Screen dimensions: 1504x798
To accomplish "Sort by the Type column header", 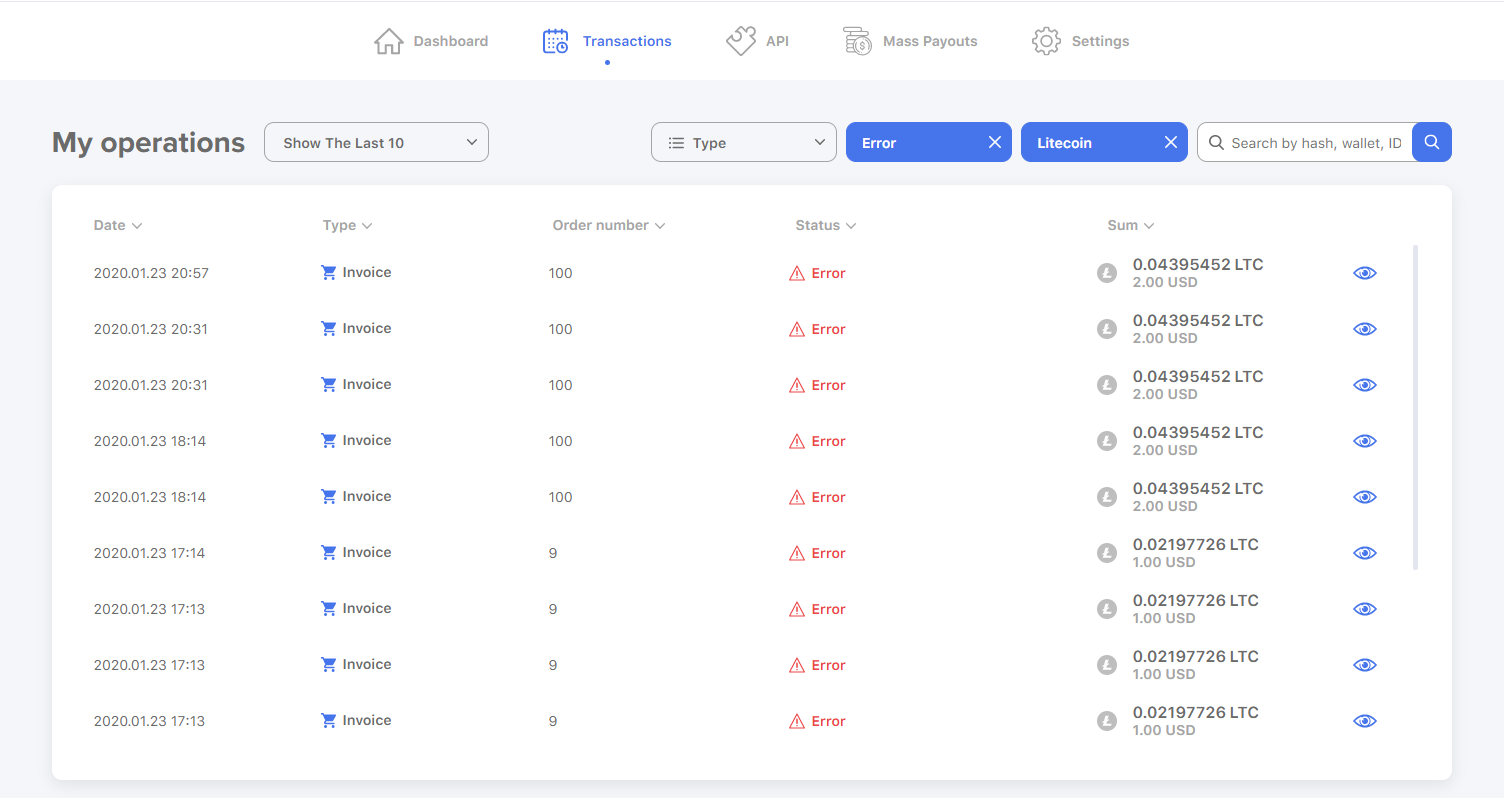I will [x=348, y=225].
